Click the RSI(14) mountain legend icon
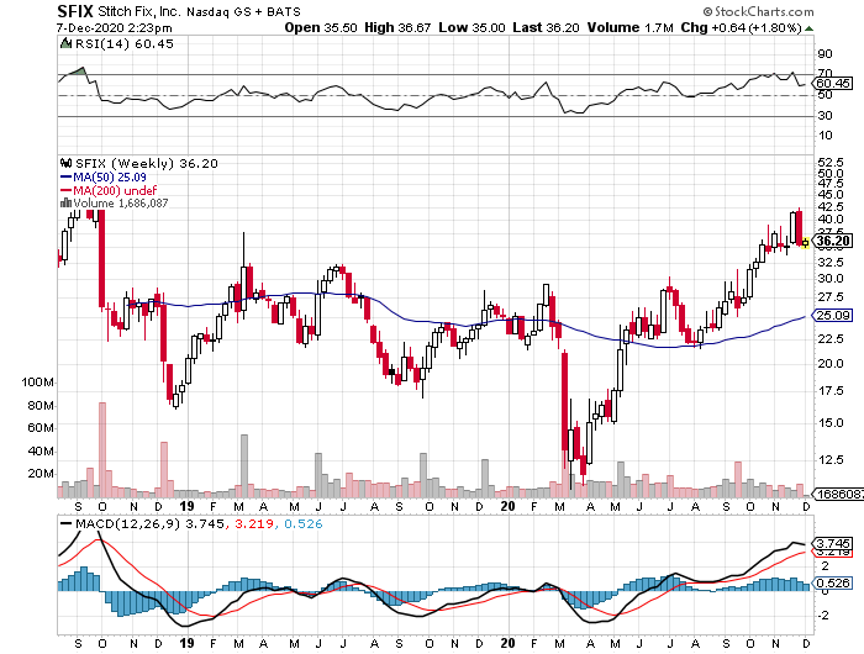Viewport: 864px width, 654px height. [x=65, y=43]
